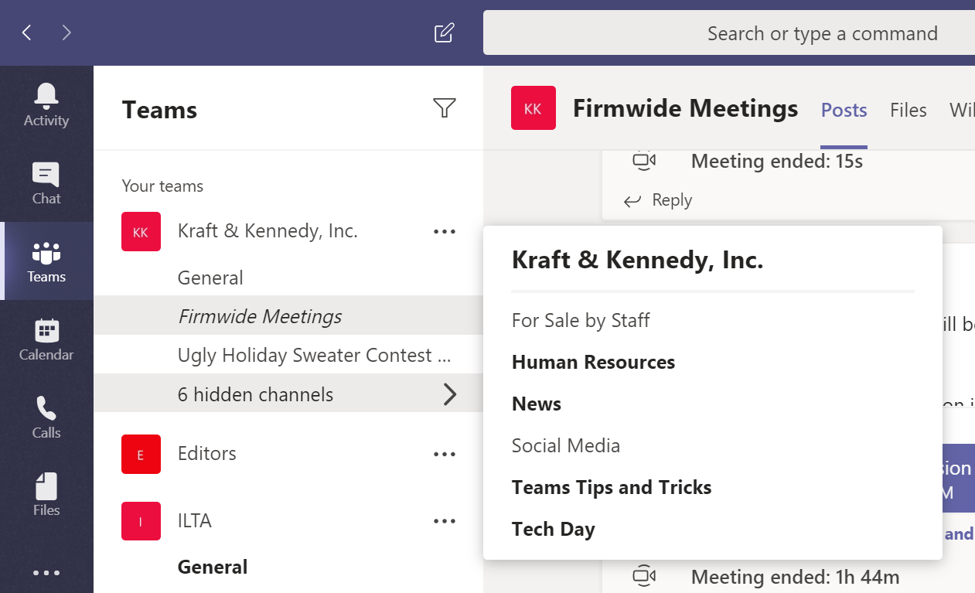This screenshot has width=975, height=593.
Task: Click the new chat compose icon
Action: click(x=444, y=33)
